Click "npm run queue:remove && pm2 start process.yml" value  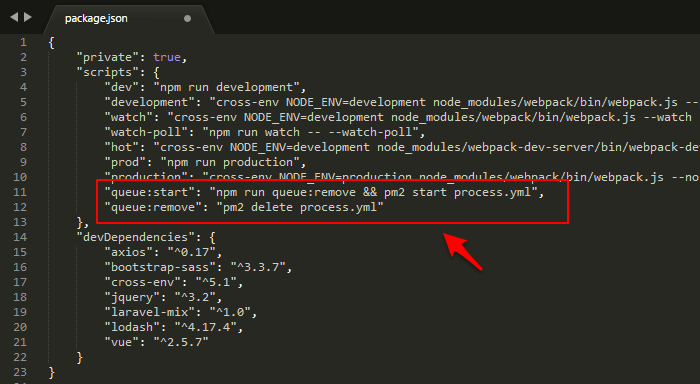373,192
